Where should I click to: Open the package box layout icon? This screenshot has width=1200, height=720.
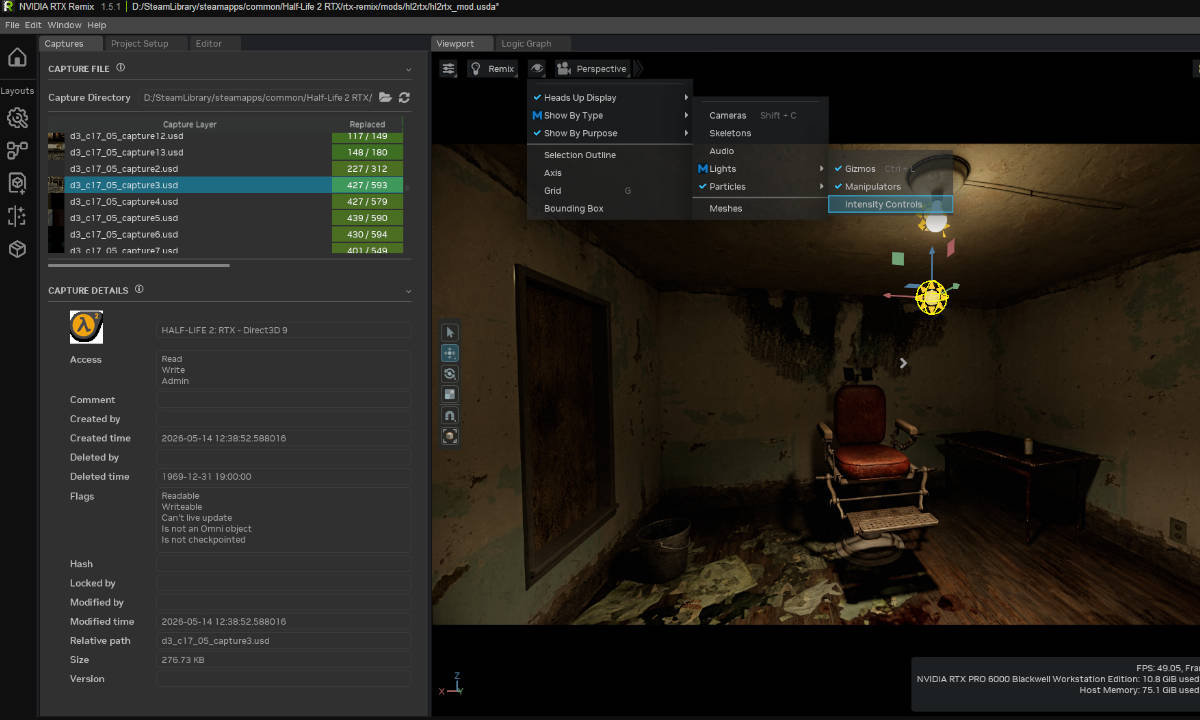[17, 249]
